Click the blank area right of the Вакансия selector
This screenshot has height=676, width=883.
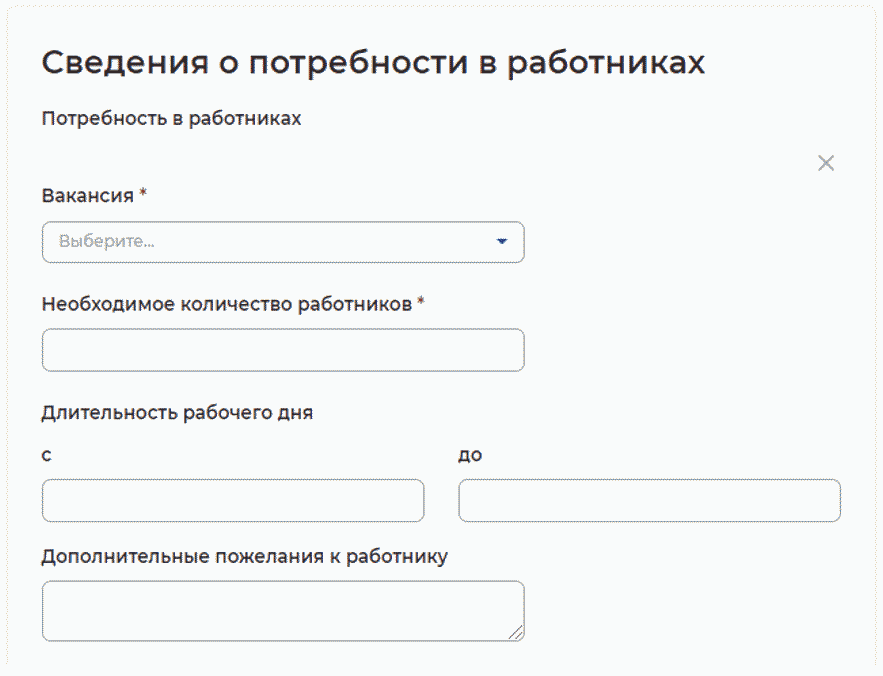tap(680, 242)
